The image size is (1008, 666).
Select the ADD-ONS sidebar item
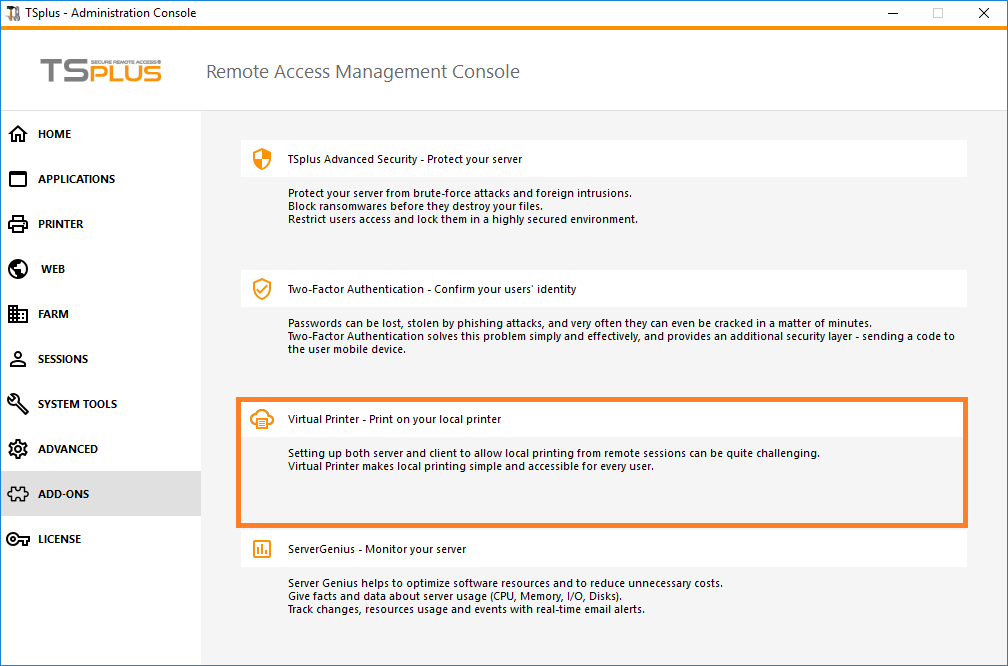tap(63, 494)
